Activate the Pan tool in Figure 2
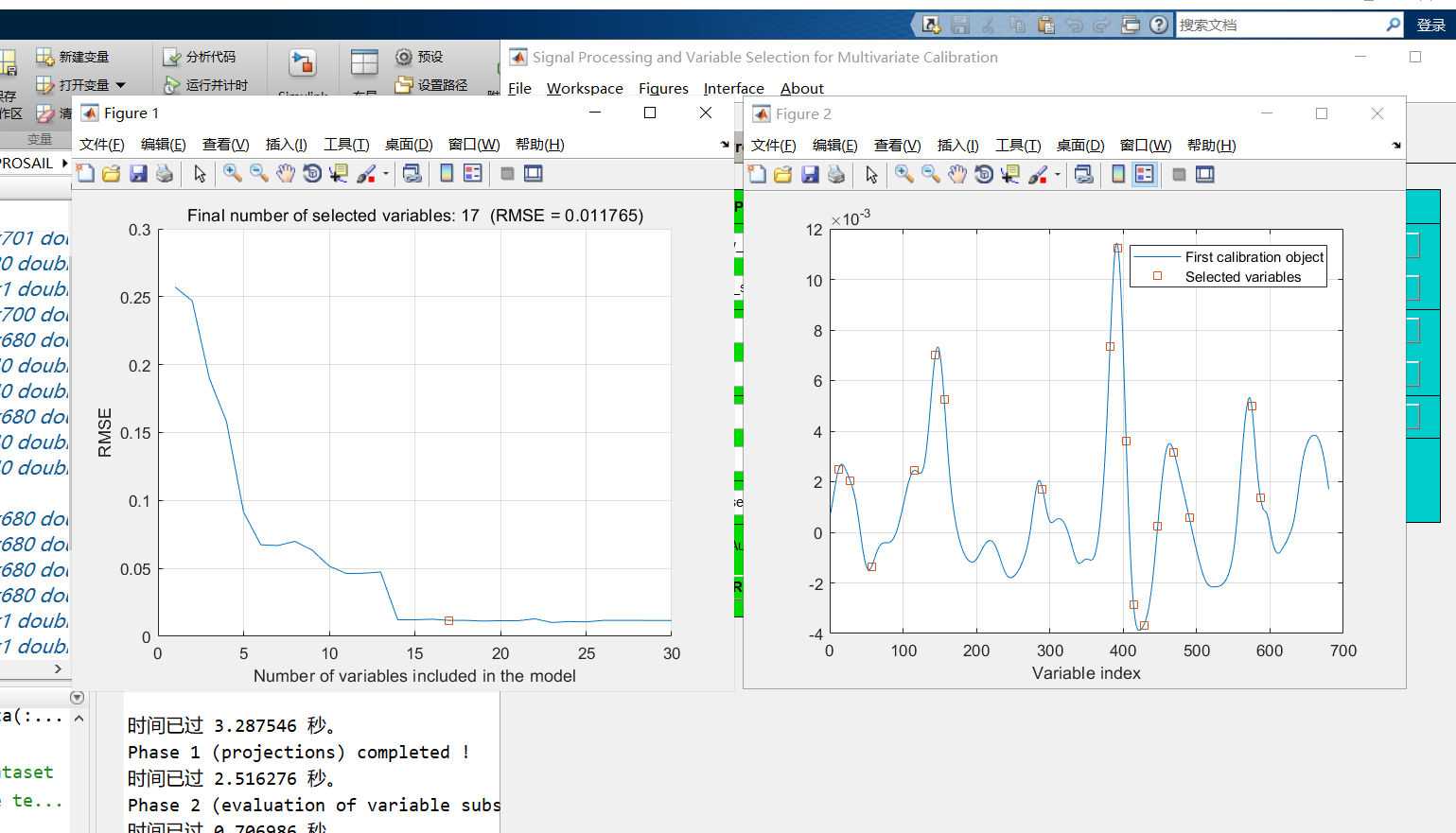This screenshot has height=833, width=1456. tap(958, 174)
